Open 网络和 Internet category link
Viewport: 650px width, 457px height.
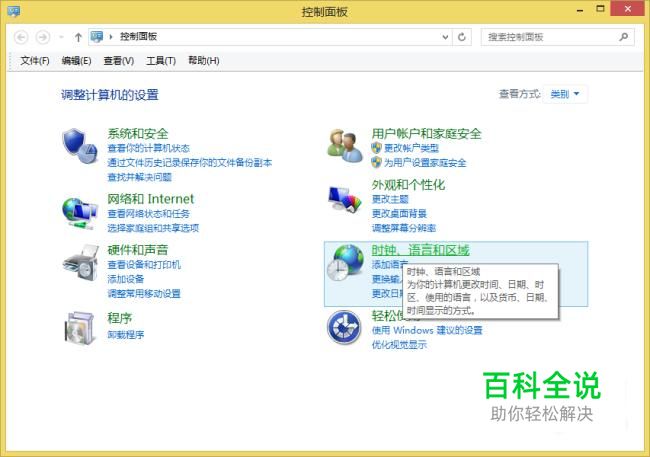point(150,199)
